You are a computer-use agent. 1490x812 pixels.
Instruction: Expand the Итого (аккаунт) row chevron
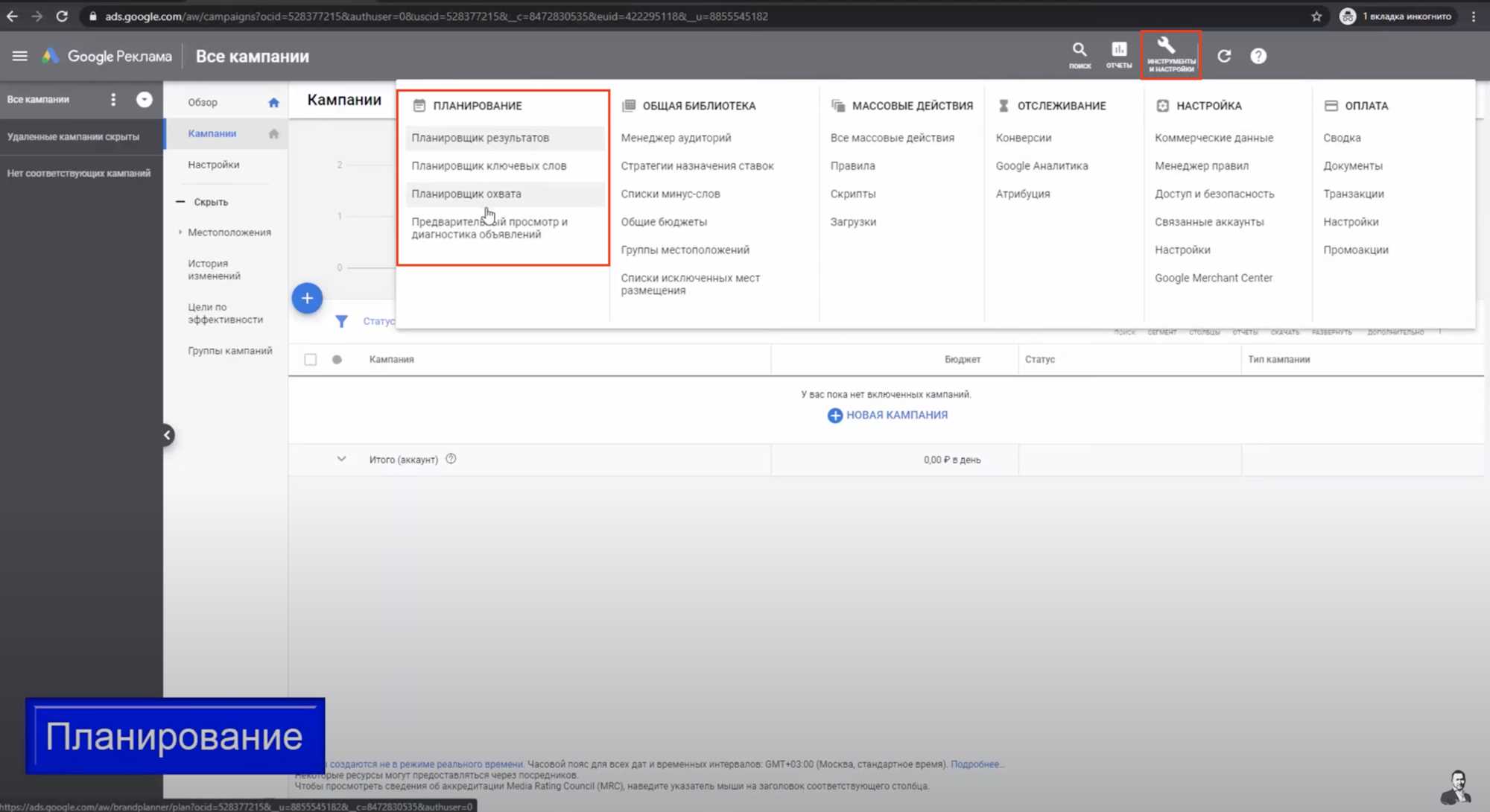[341, 459]
